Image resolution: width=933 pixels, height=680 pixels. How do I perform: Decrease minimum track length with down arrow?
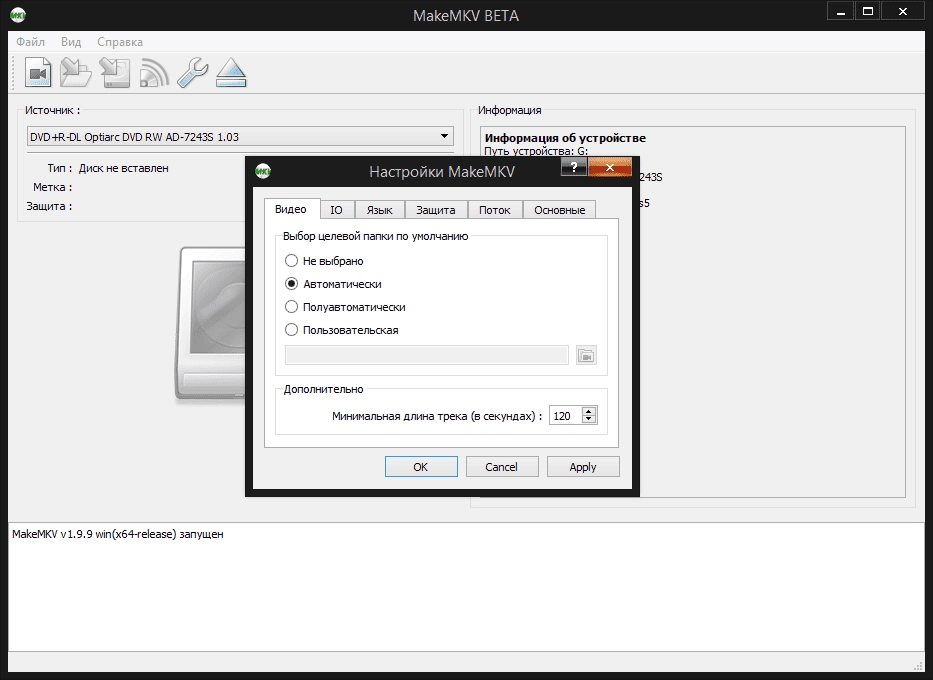[x=588, y=419]
